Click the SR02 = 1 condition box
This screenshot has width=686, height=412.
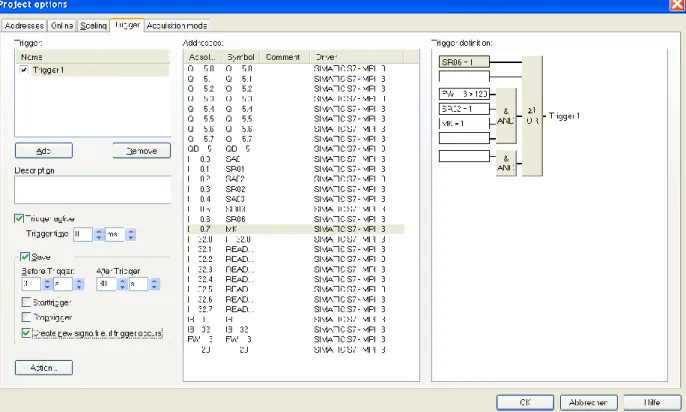(x=464, y=109)
